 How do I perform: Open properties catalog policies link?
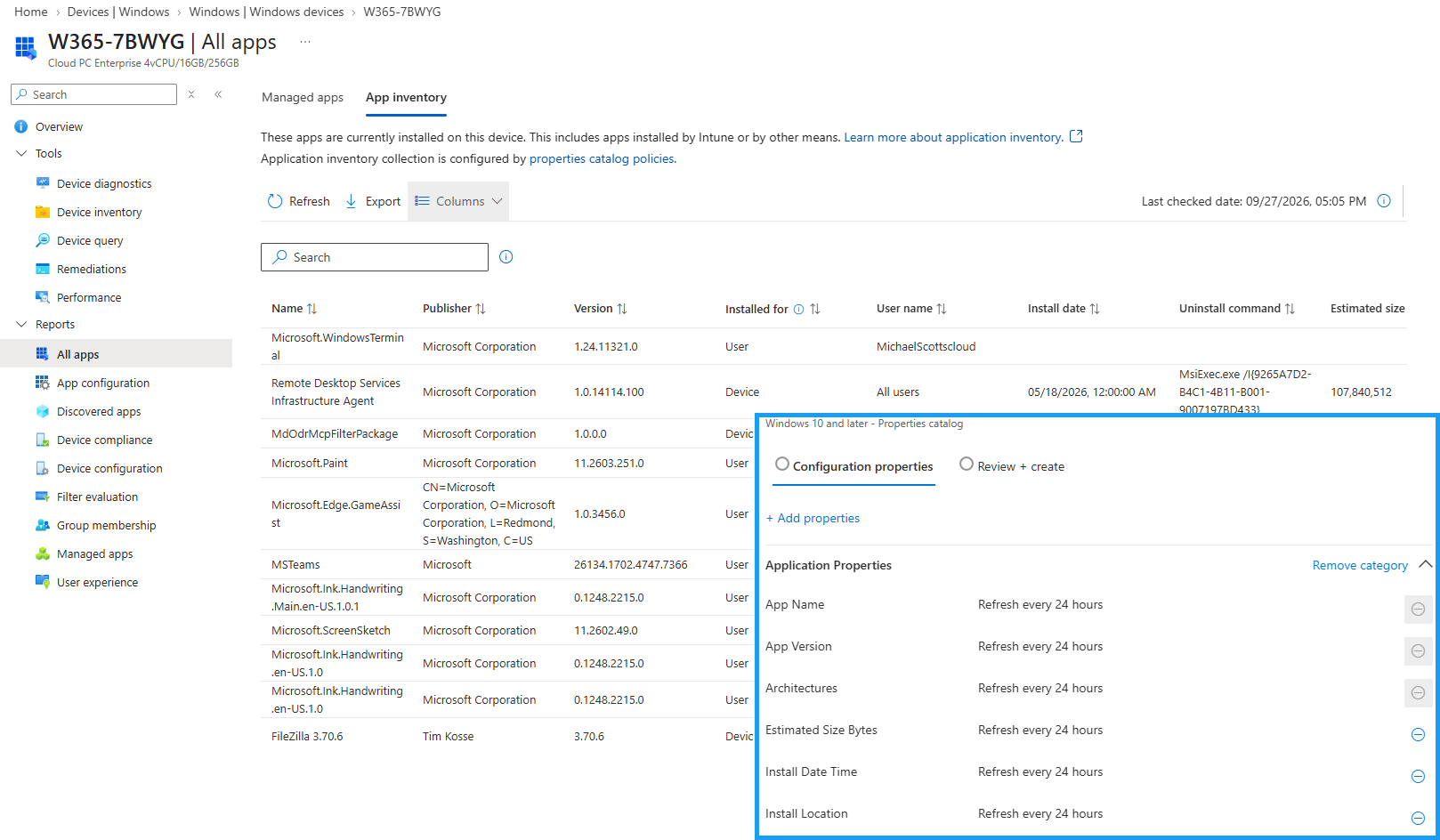(603, 158)
